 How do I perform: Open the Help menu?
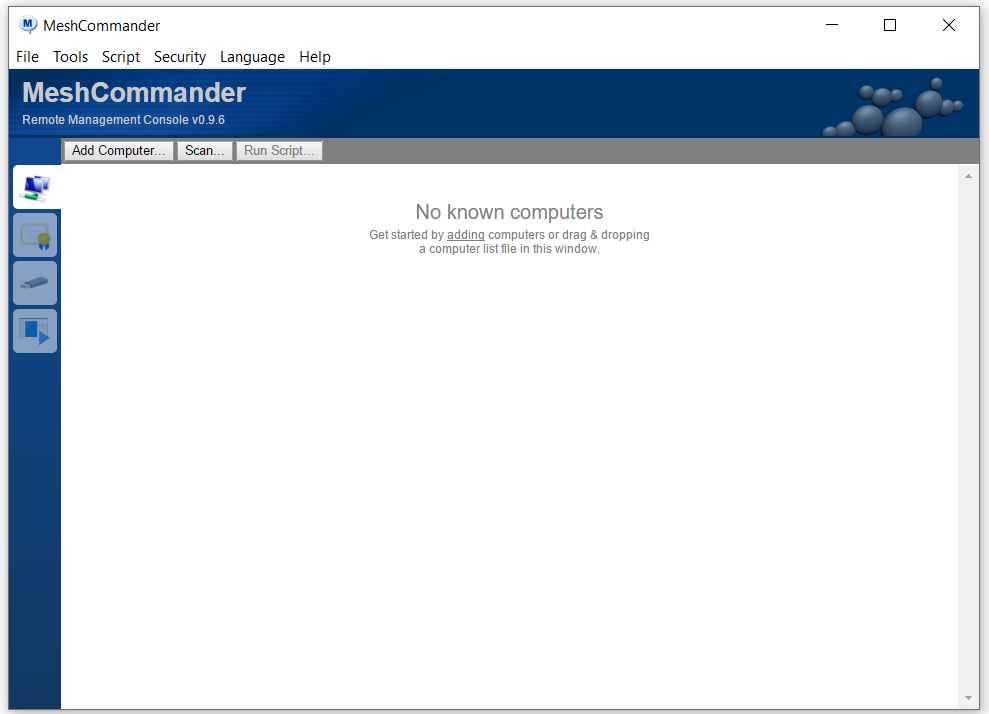coord(315,57)
